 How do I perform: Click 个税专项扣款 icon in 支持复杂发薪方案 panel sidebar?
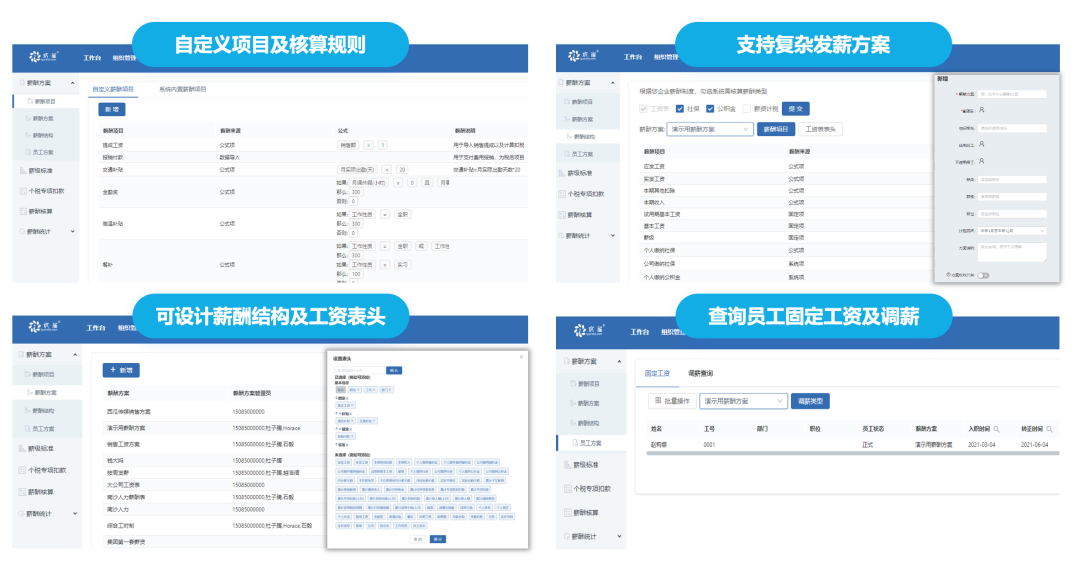tap(562, 194)
